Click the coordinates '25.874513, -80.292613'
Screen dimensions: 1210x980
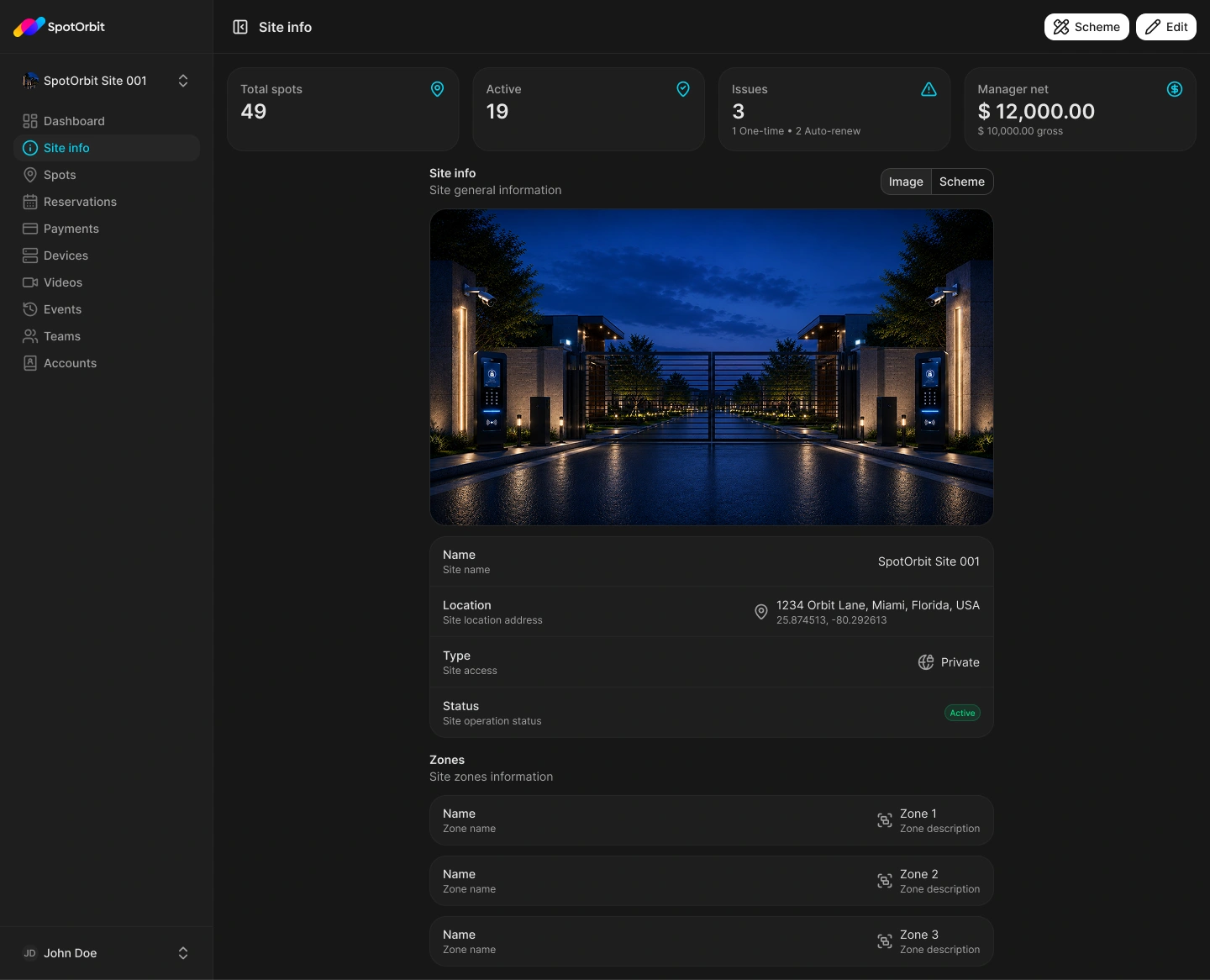click(832, 620)
